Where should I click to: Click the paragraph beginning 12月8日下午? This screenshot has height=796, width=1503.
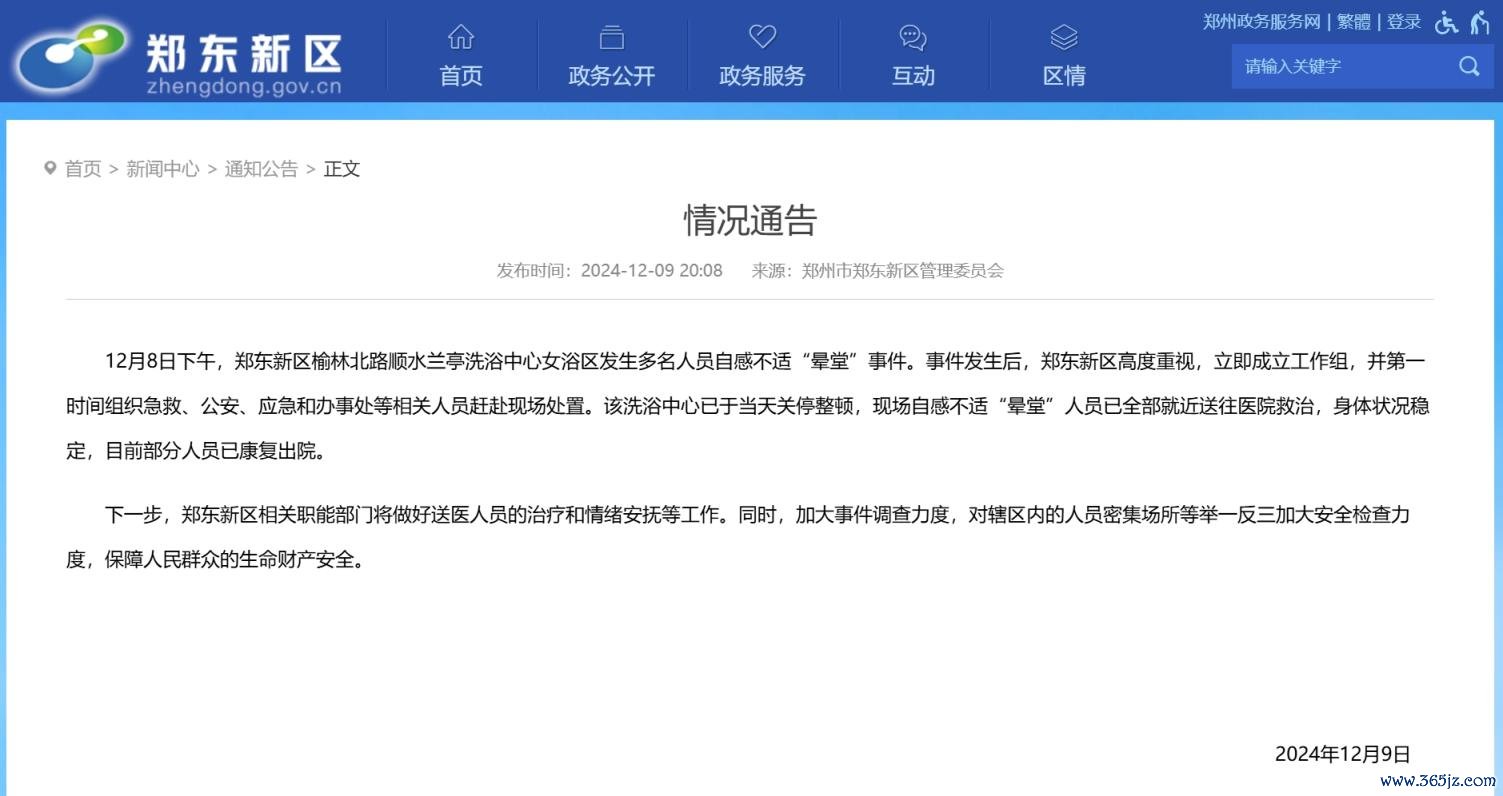pos(750,405)
